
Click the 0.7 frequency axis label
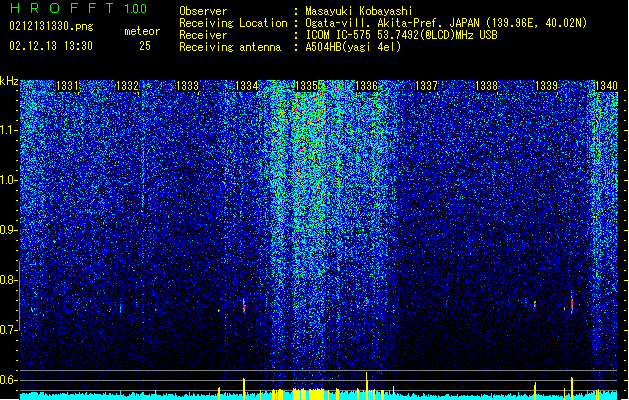click(x=8, y=330)
